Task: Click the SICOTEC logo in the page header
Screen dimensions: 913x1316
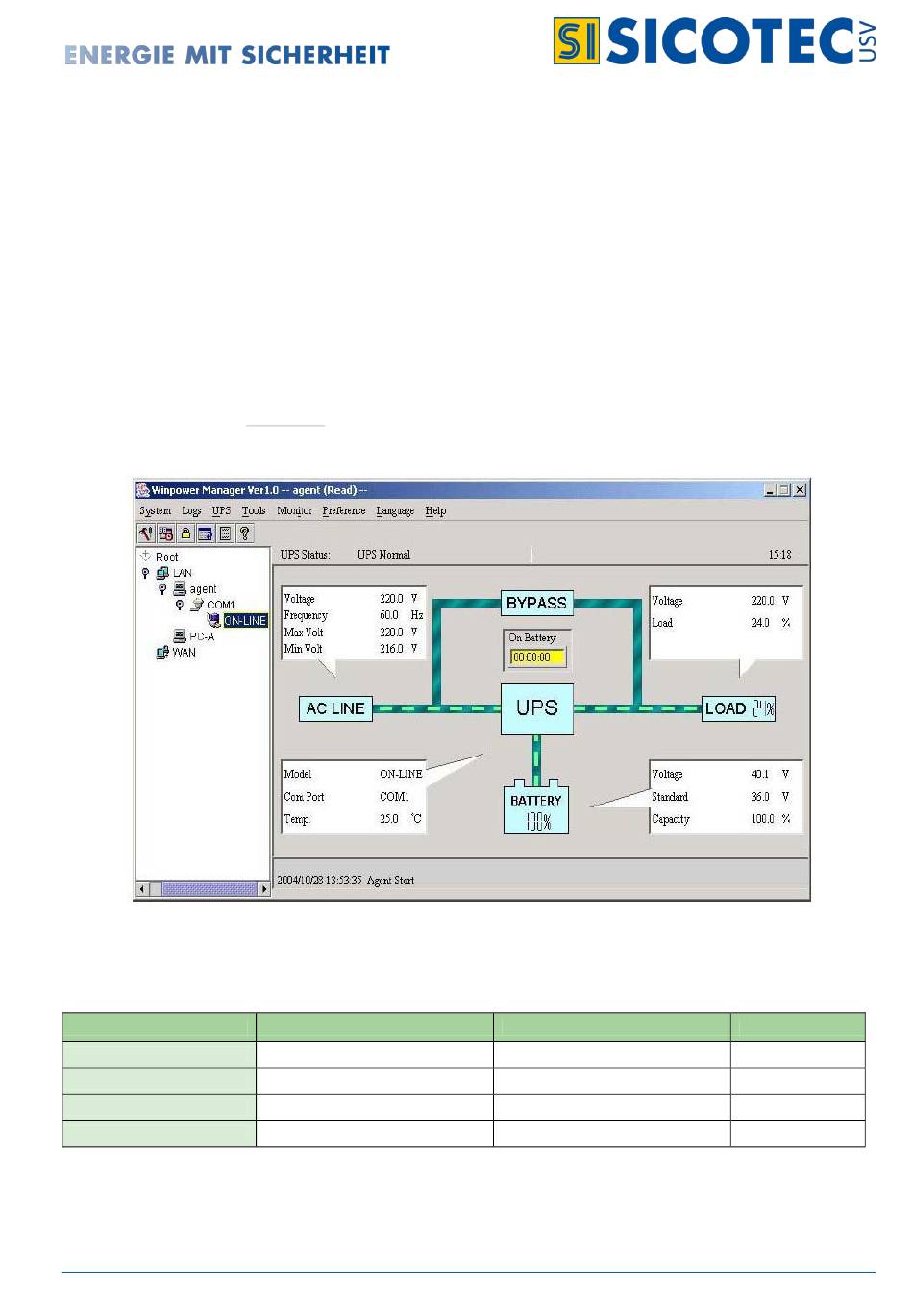Action: (714, 41)
